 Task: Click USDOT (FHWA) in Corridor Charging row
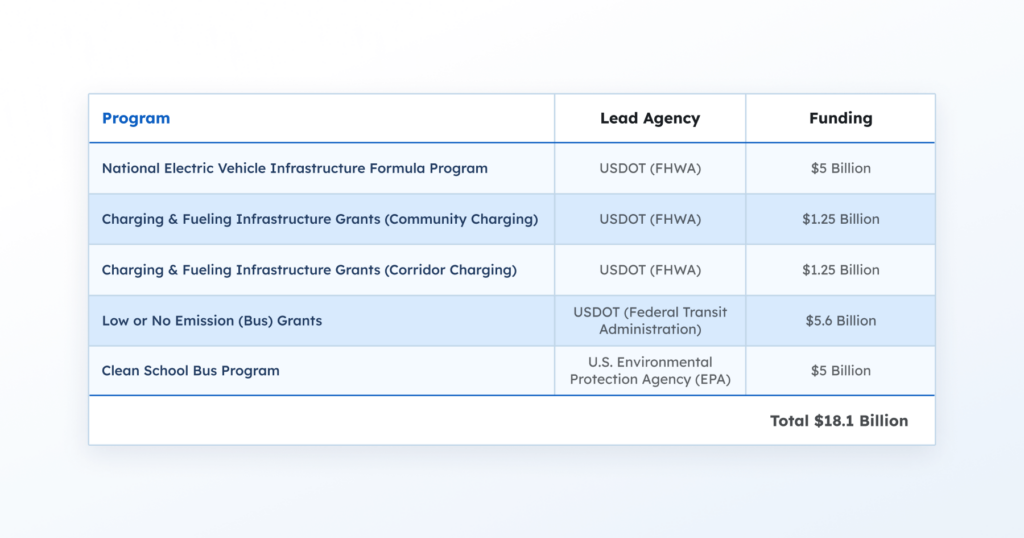point(650,270)
